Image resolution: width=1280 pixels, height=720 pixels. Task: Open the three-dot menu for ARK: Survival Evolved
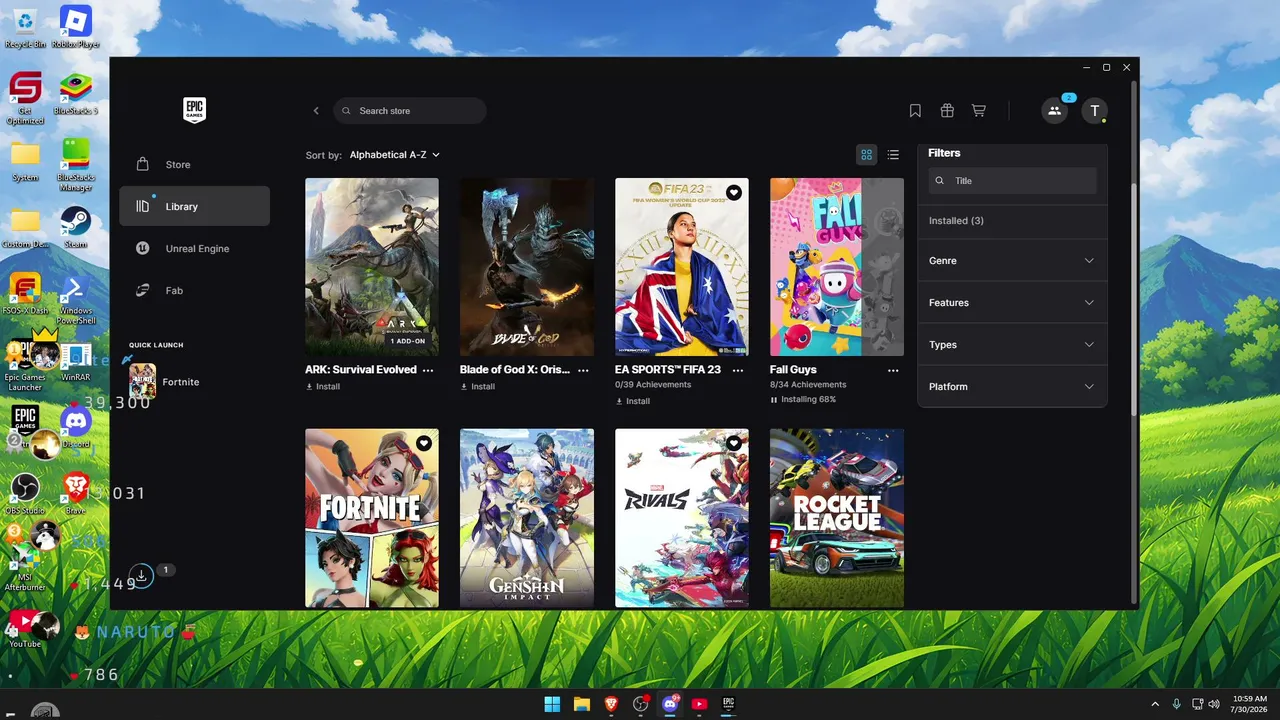428,370
